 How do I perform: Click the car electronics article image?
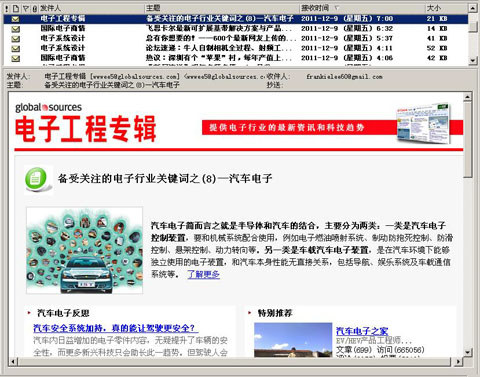click(x=85, y=251)
